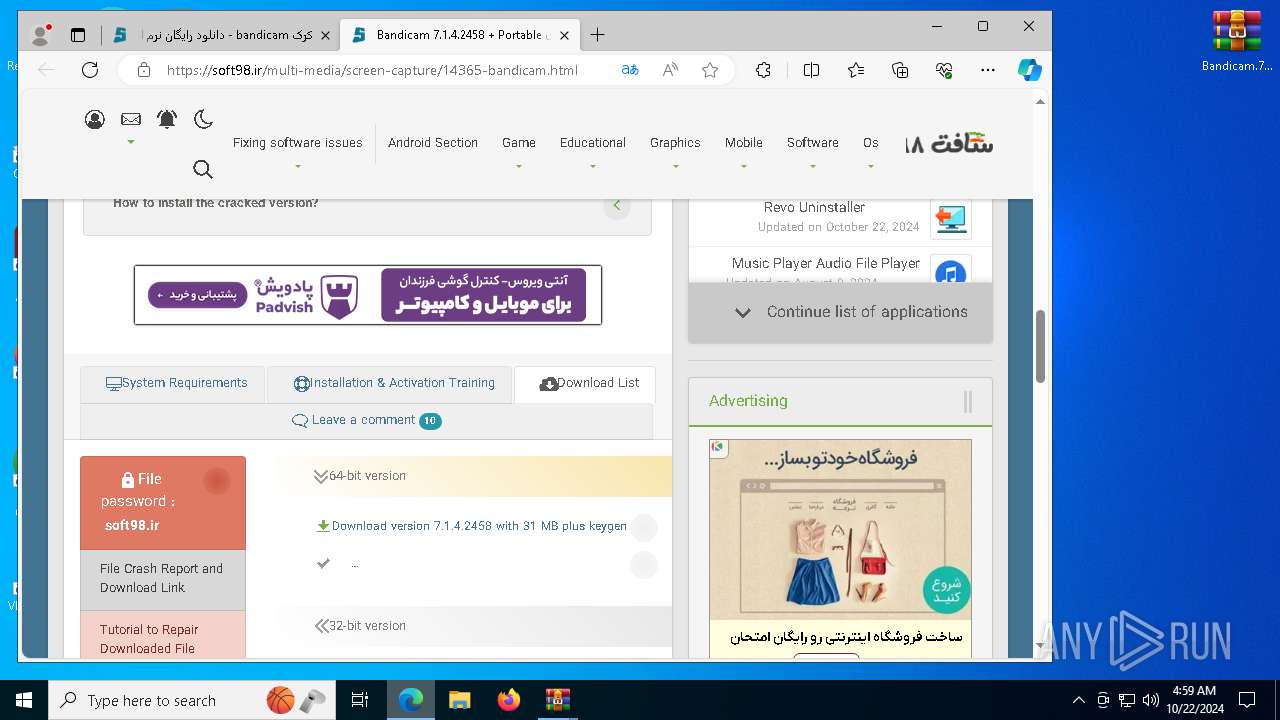Screen dimensions: 1280x720
Task: Collapse the 64-bit version section
Action: (x=360, y=476)
